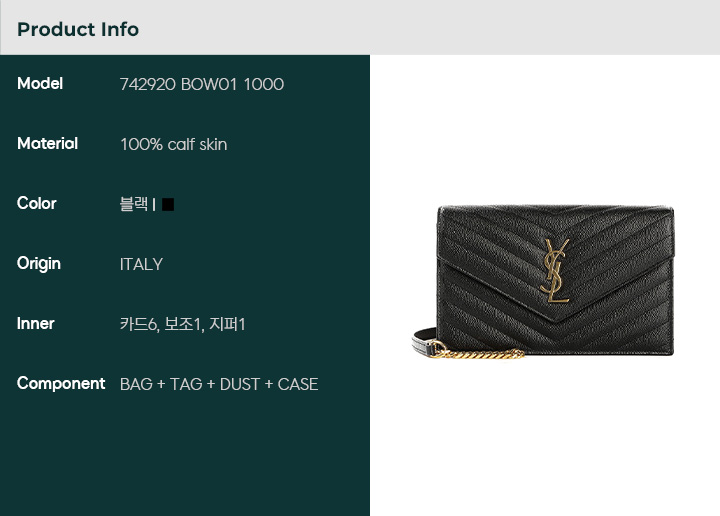
Task: Click the gray Product Info header bar
Action: (x=360, y=28)
